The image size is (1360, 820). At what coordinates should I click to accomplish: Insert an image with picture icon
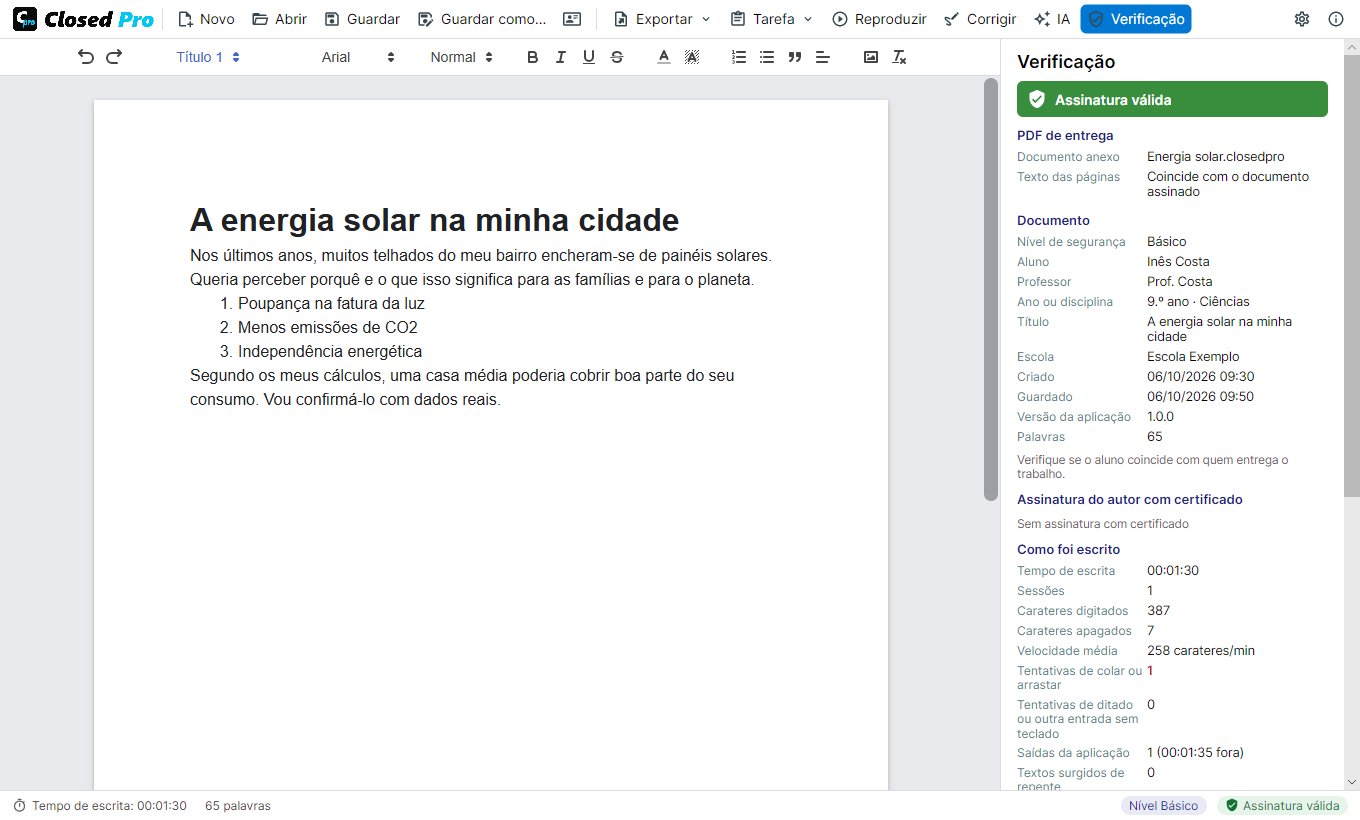pos(871,57)
